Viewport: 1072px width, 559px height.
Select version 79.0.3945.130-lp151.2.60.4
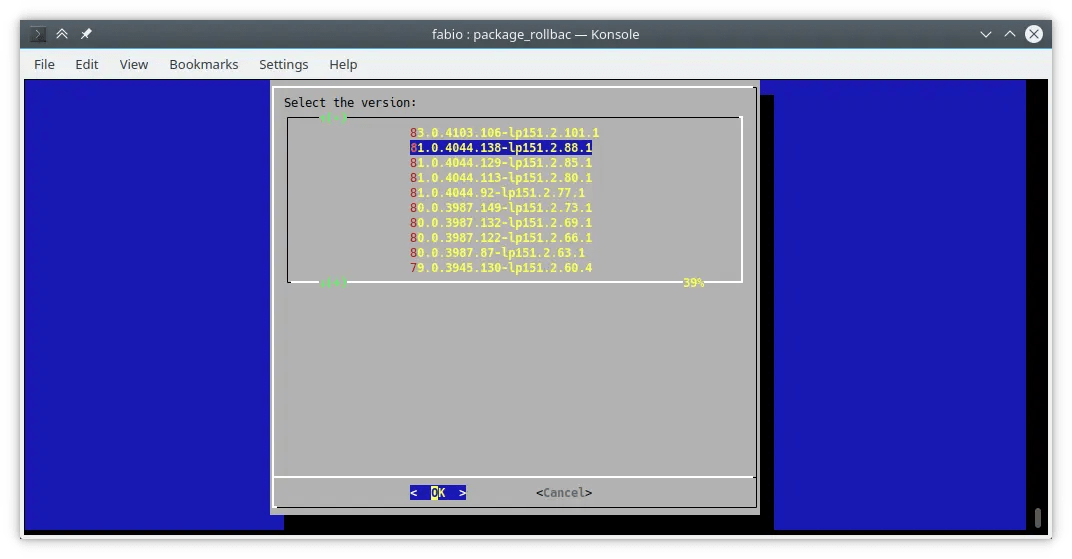pyautogui.click(x=501, y=268)
